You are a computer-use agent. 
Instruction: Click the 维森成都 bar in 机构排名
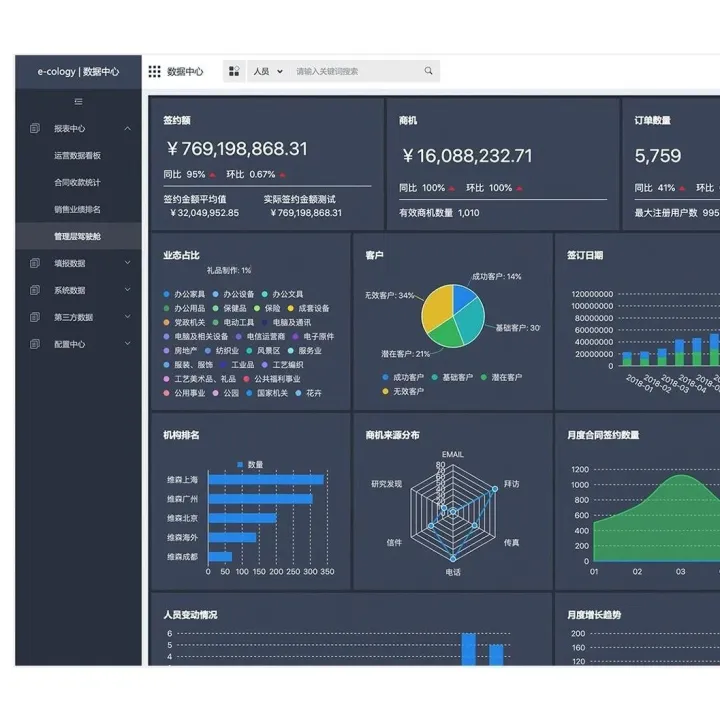click(220, 557)
